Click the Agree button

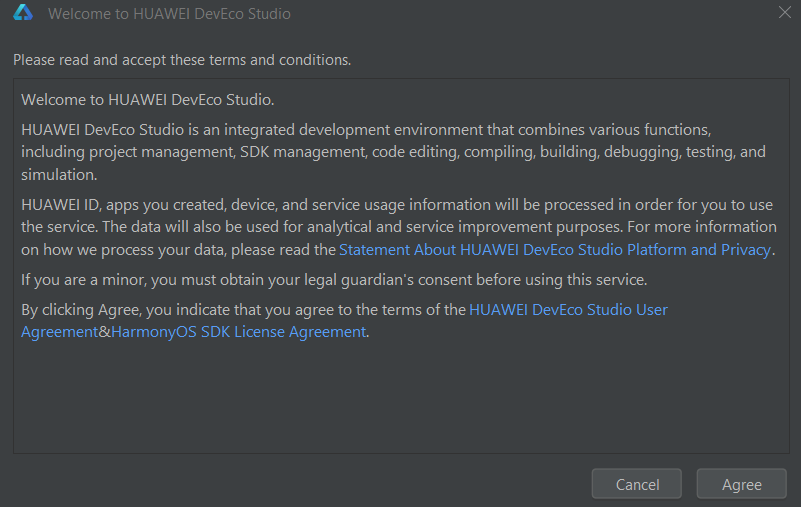(x=741, y=483)
